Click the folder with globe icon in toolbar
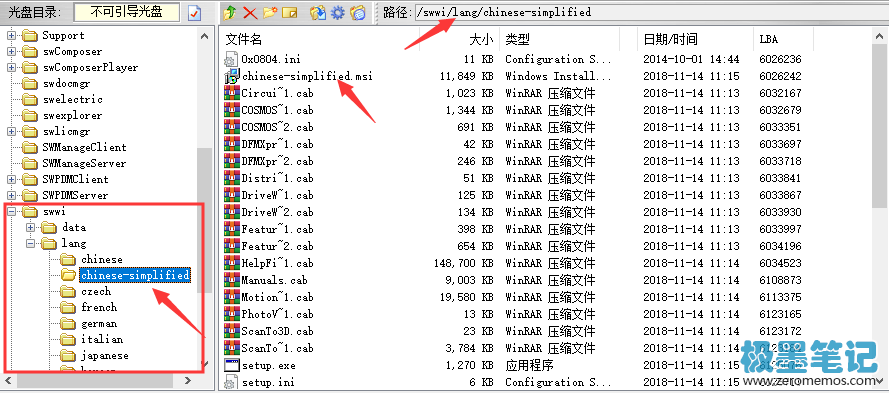This screenshot has width=889, height=393. click(x=358, y=12)
